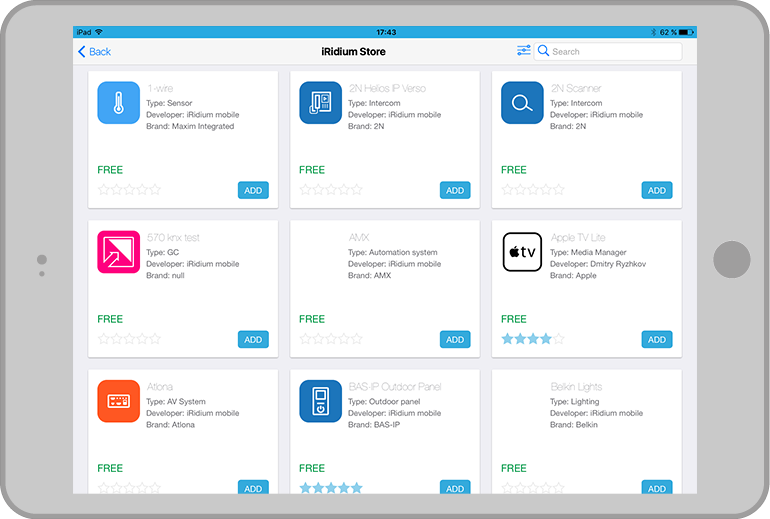
Task: Tap the 2N Helios IP Verso intercom icon
Action: click(x=320, y=103)
